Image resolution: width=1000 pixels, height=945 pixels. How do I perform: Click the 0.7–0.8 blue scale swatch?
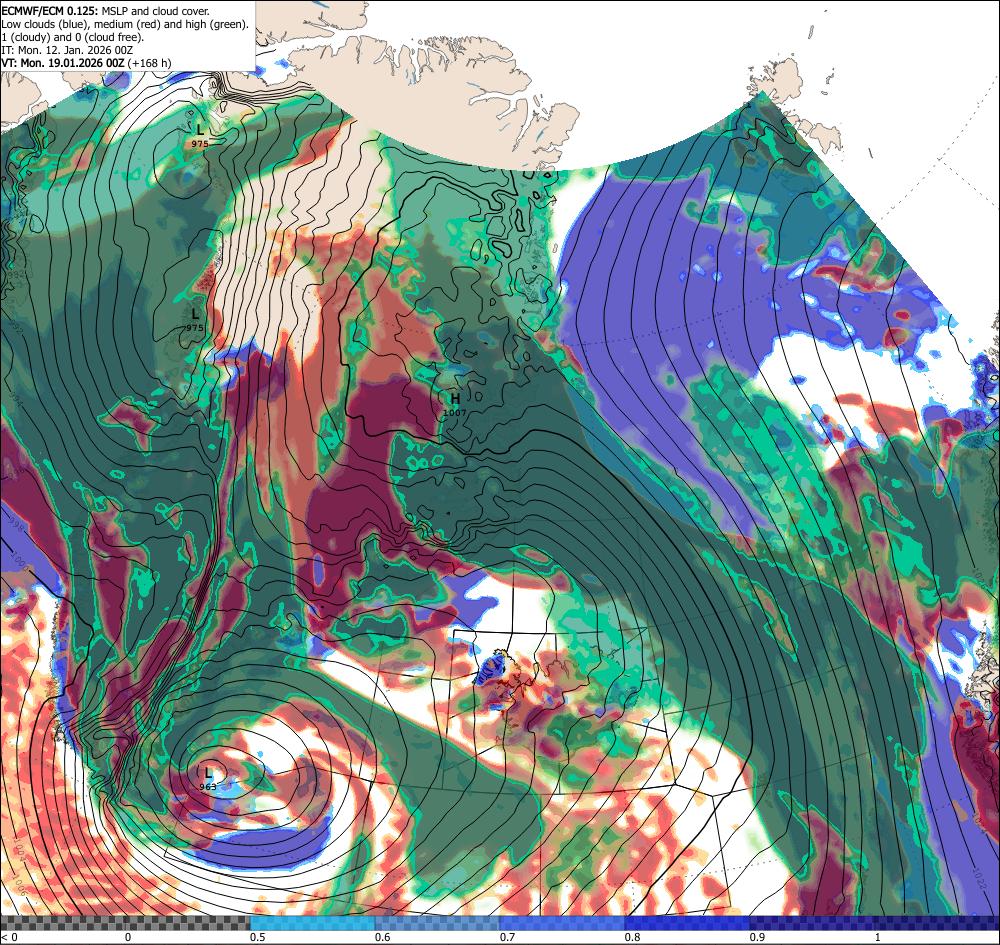pyautogui.click(x=562, y=923)
